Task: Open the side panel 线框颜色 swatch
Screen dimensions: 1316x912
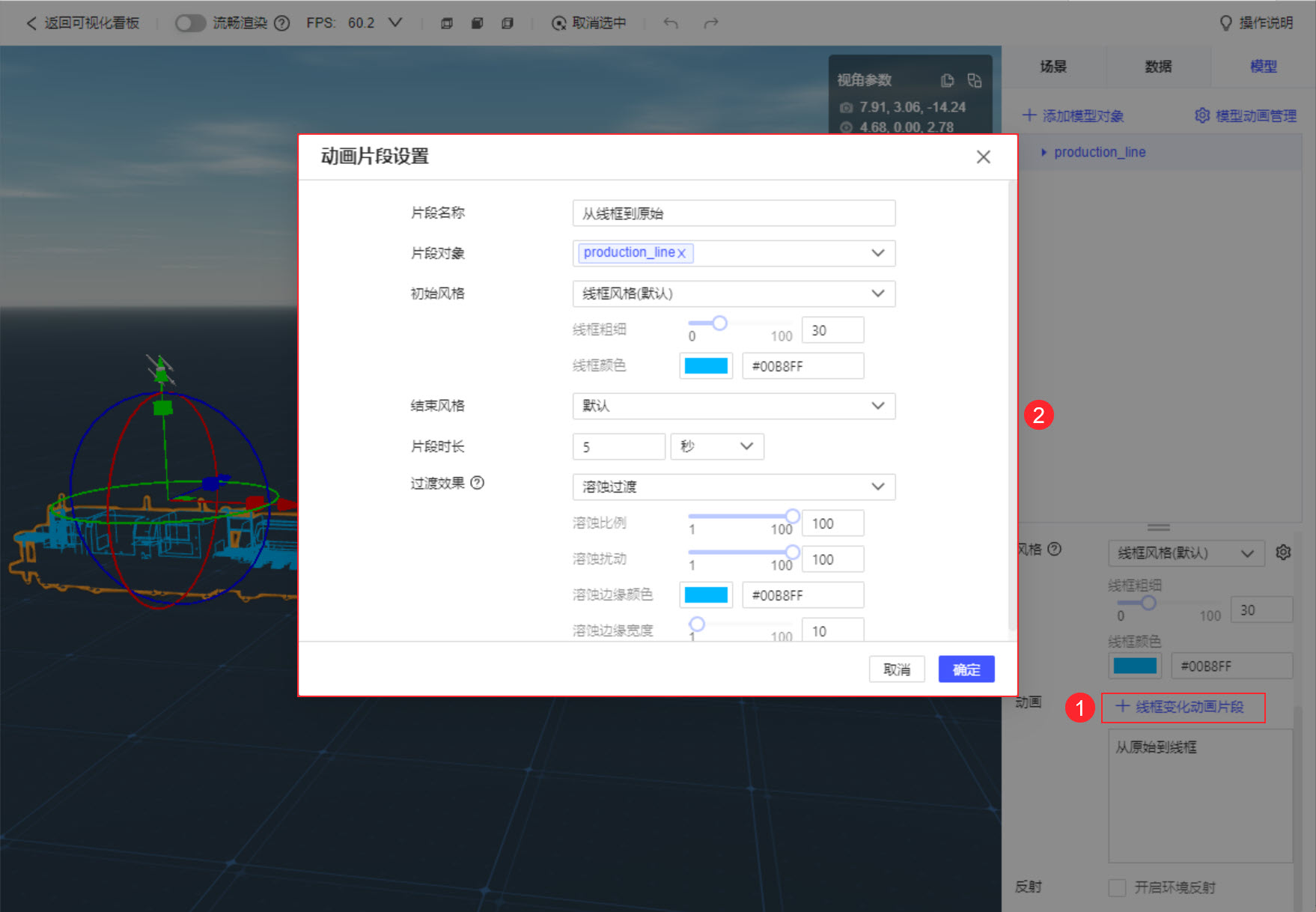Action: pyautogui.click(x=1135, y=666)
